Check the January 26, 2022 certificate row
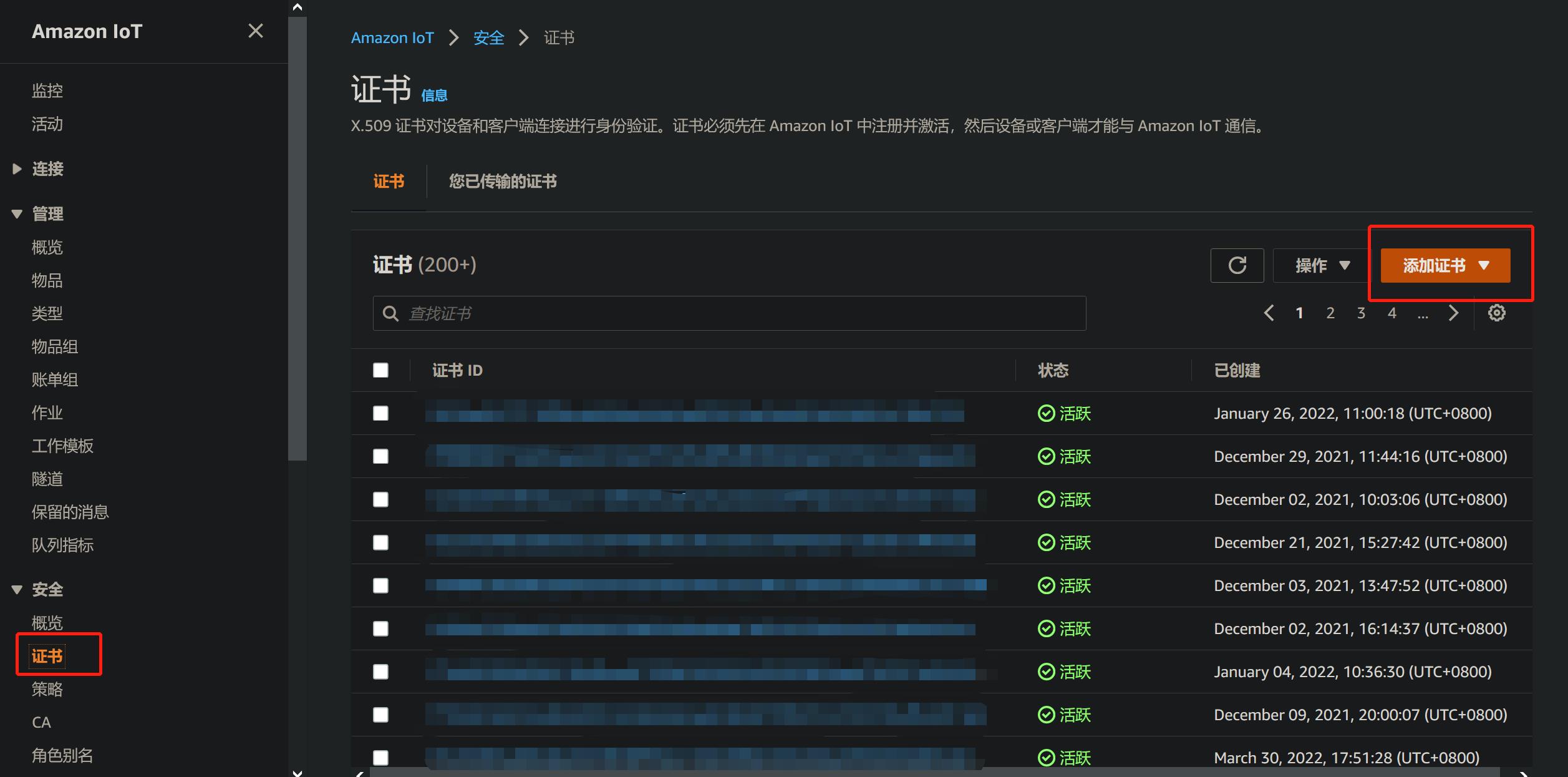 point(380,413)
